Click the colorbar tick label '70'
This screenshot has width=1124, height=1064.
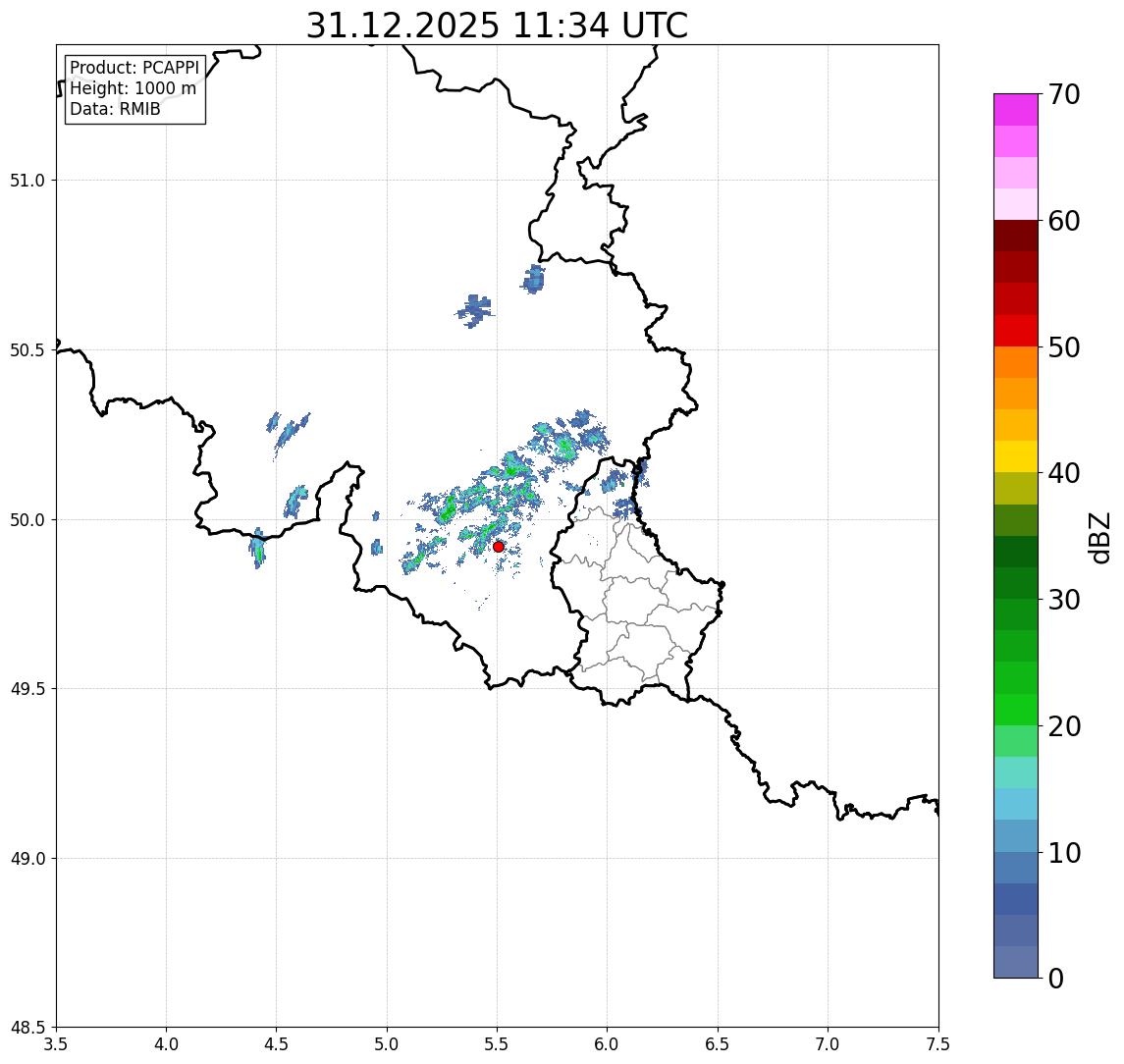tap(1063, 94)
